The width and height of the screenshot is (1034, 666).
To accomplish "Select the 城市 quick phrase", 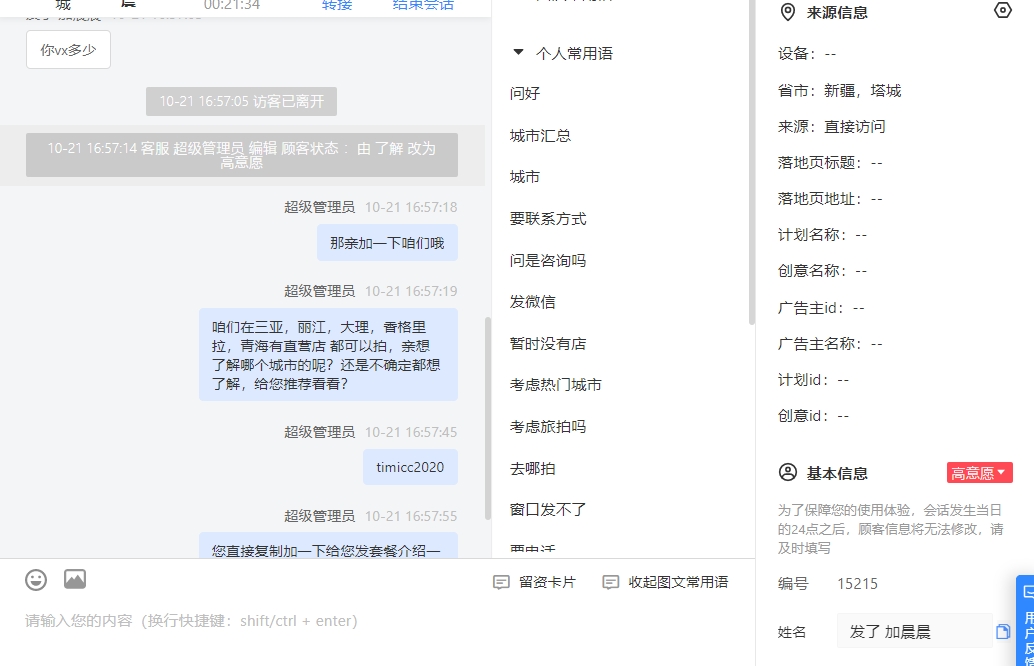I will point(525,177).
